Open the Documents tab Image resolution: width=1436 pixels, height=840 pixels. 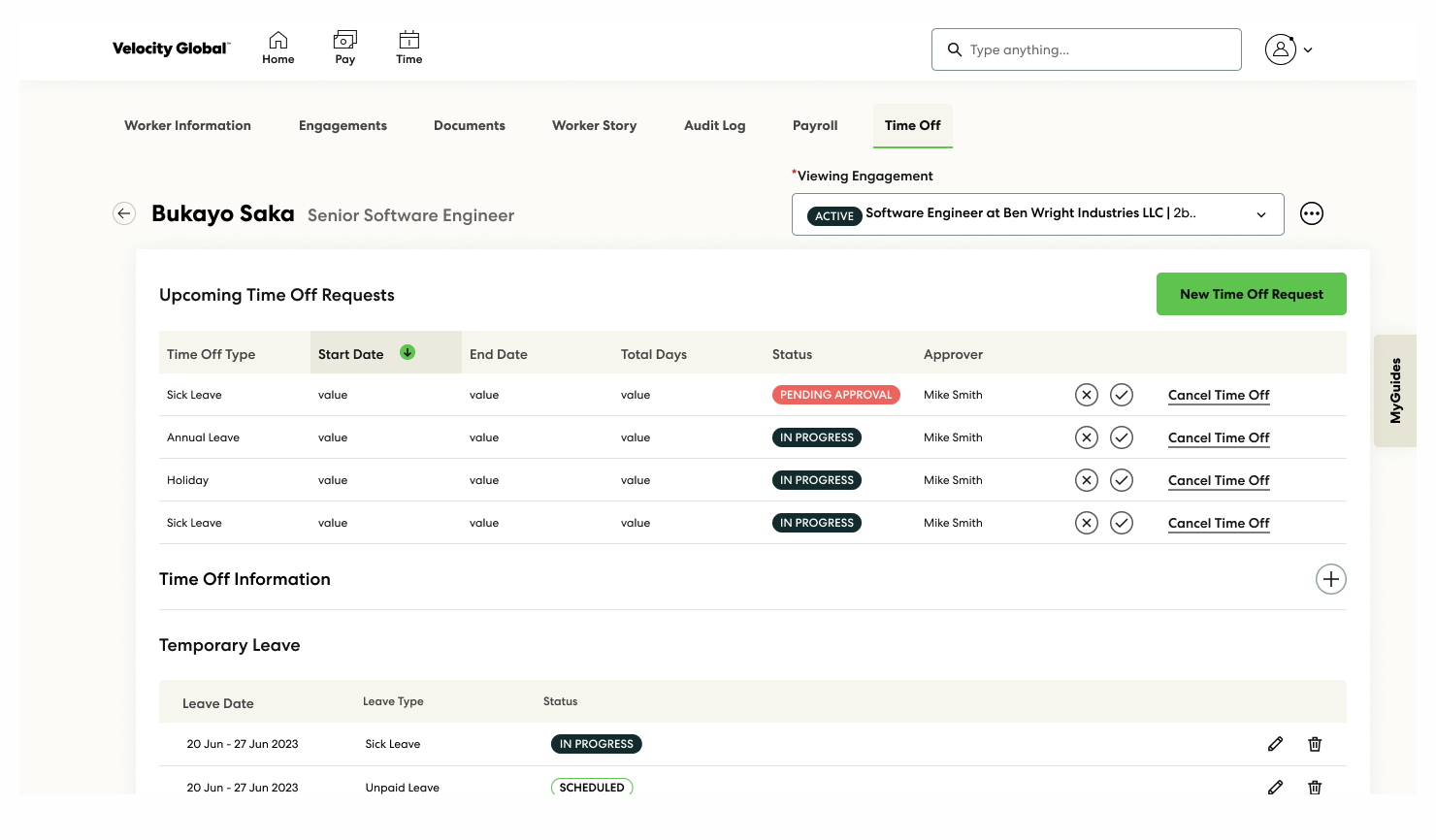point(470,125)
